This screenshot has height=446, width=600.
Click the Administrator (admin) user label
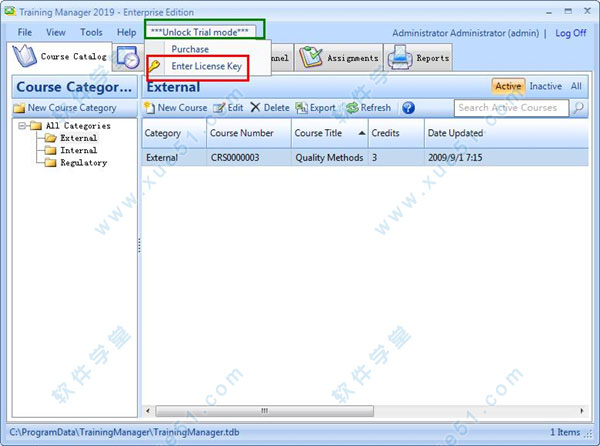[466, 33]
